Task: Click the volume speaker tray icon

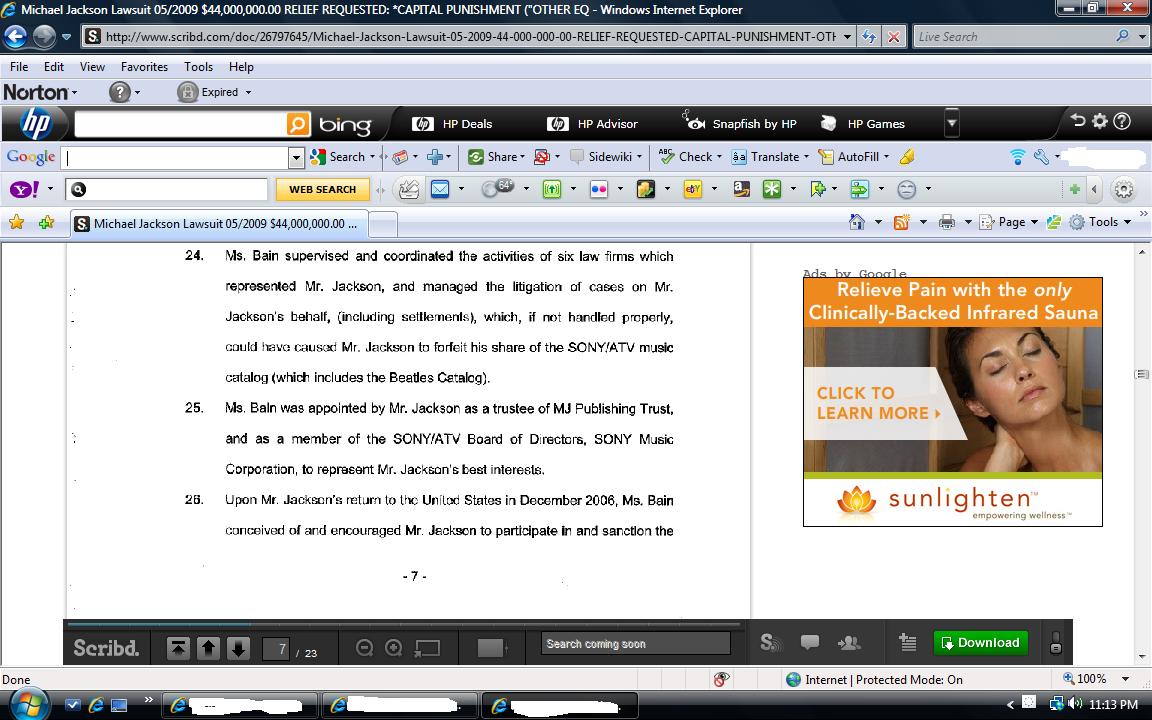Action: tap(1075, 704)
